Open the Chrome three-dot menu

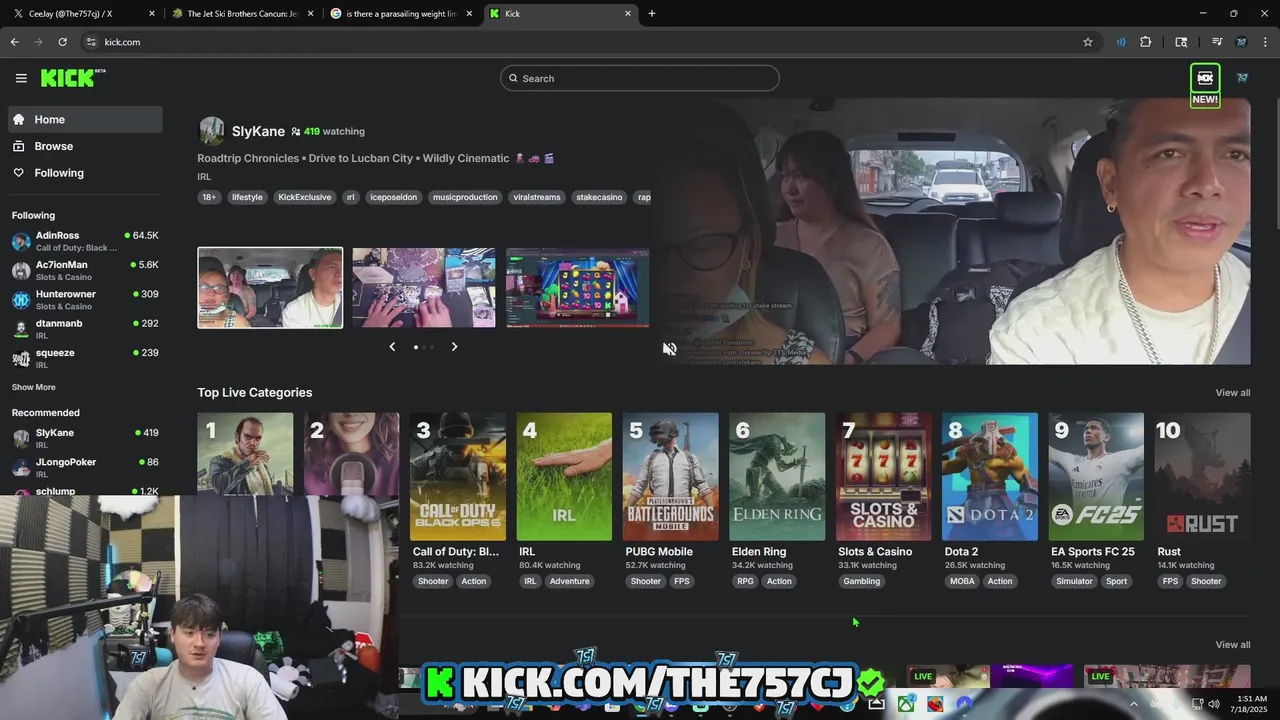pos(1266,42)
